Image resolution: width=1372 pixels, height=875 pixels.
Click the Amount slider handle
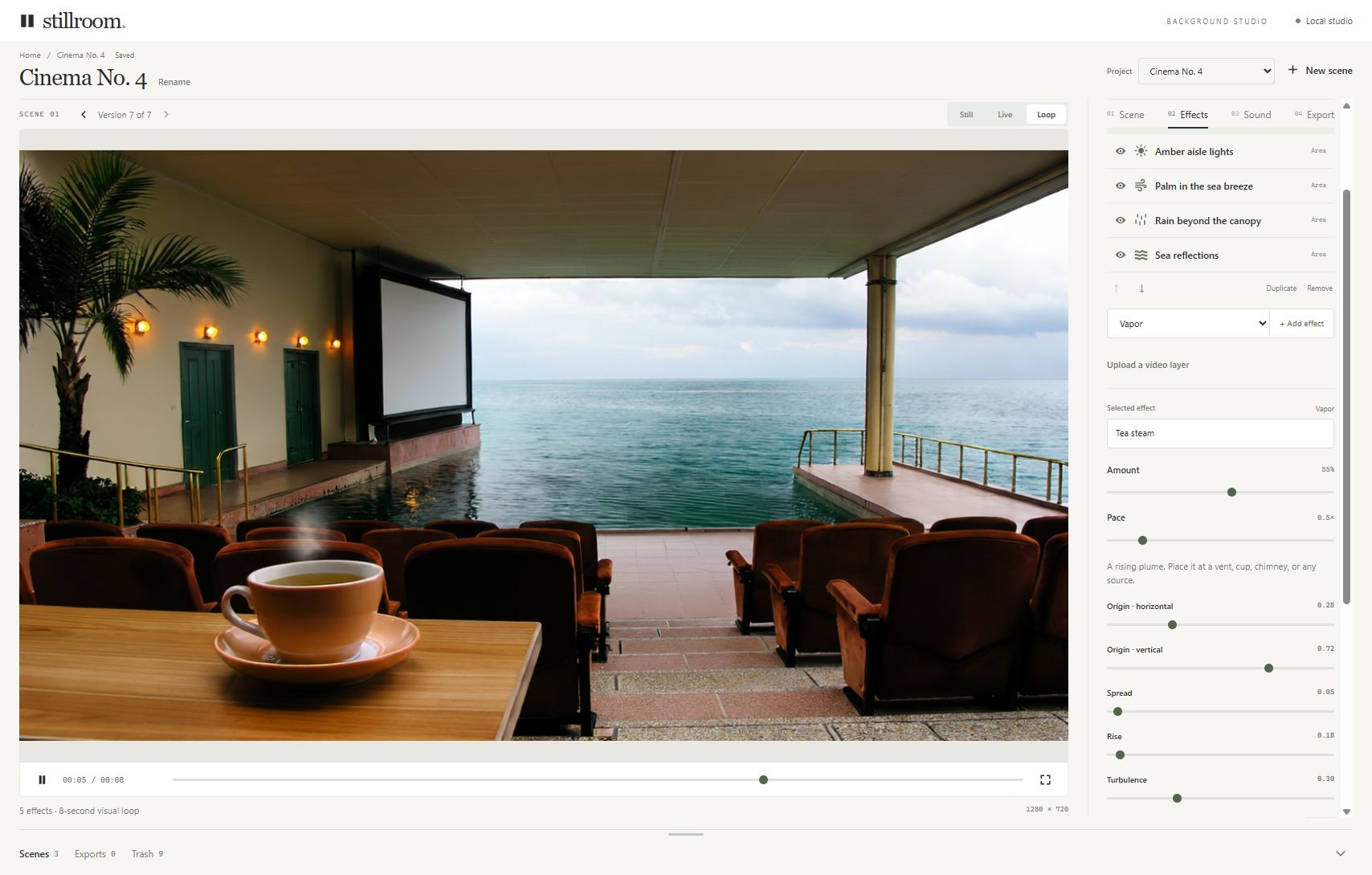pyautogui.click(x=1231, y=492)
